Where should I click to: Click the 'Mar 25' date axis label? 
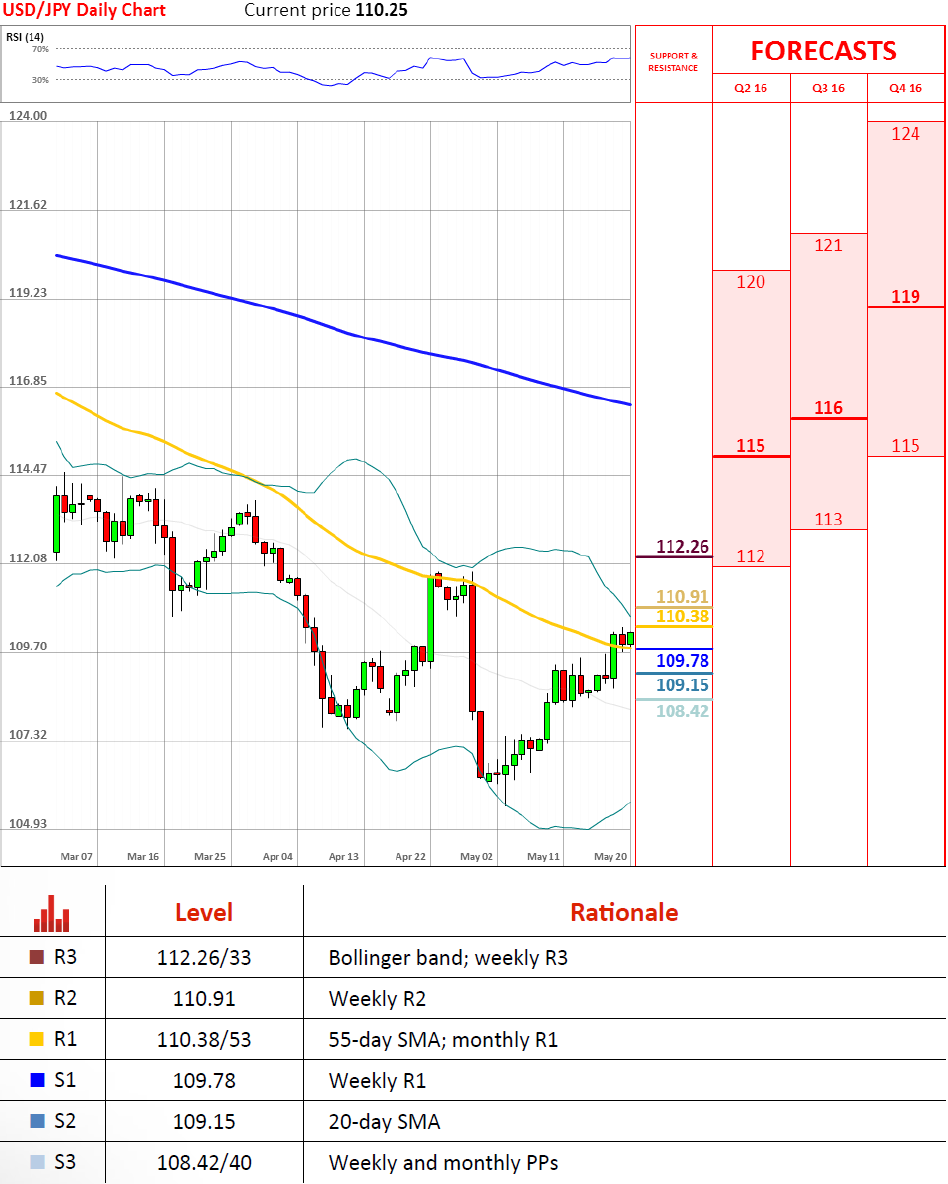[x=209, y=856]
